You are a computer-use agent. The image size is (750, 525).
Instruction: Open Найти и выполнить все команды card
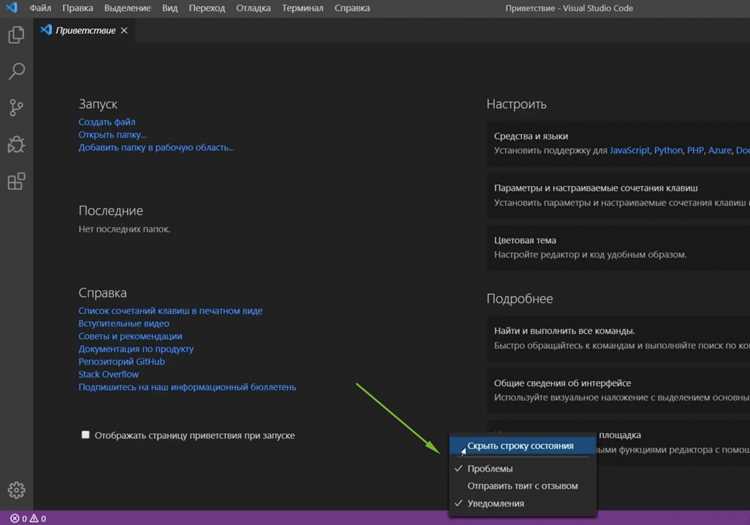(618, 338)
